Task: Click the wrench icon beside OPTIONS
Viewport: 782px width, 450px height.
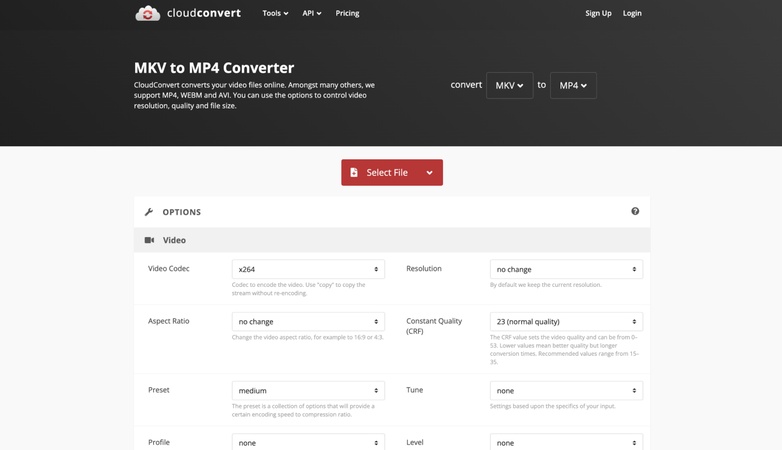Action: pos(149,212)
